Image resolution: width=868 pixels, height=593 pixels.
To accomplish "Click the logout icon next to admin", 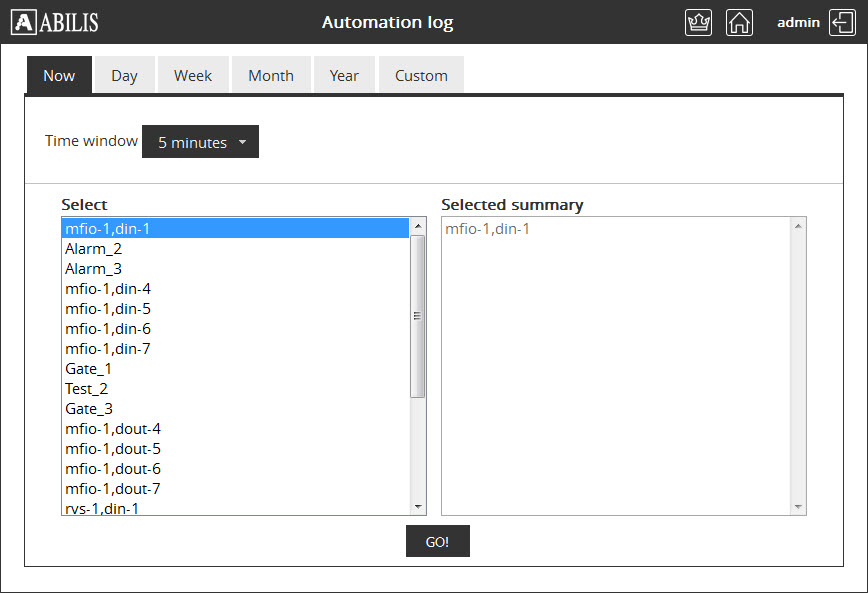I will click(842, 23).
